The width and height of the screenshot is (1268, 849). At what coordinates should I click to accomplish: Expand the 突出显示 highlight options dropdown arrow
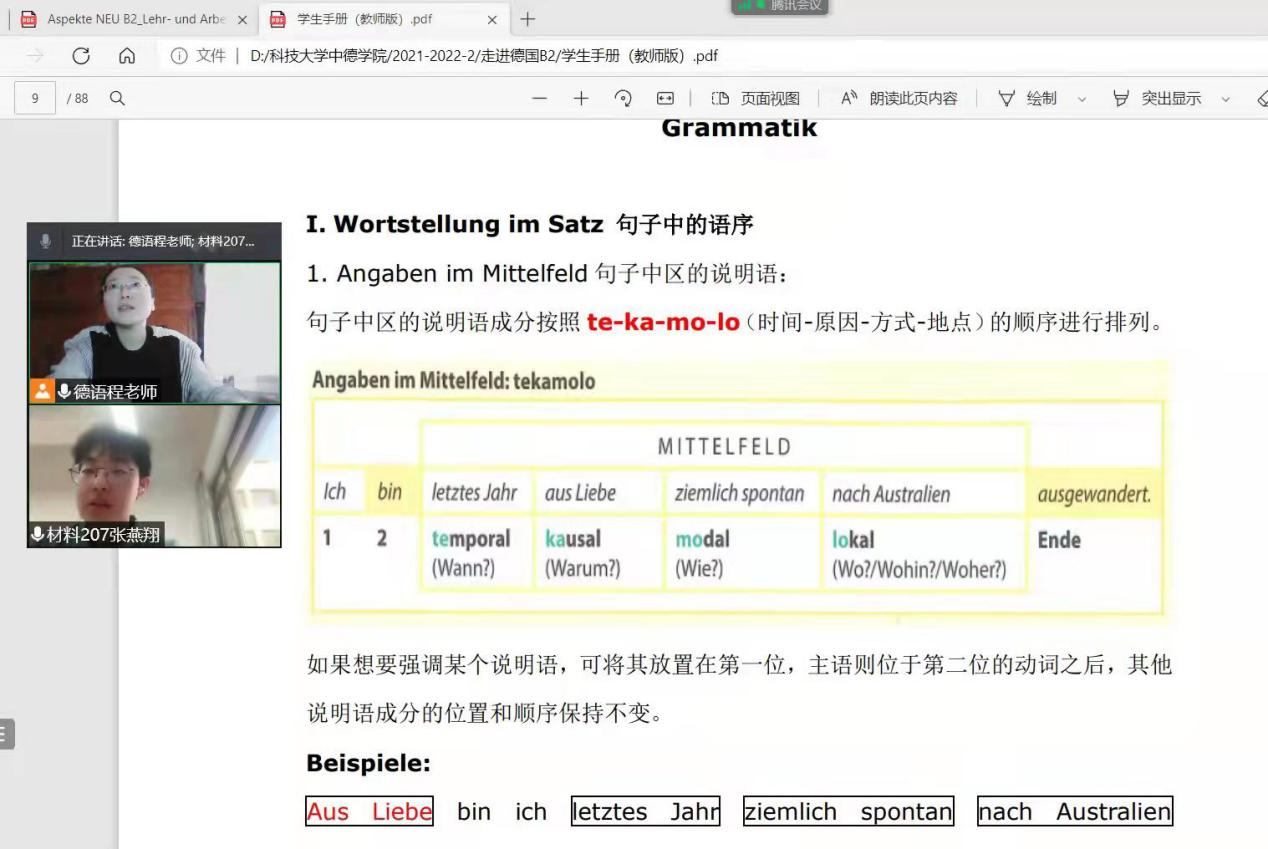(x=1225, y=99)
